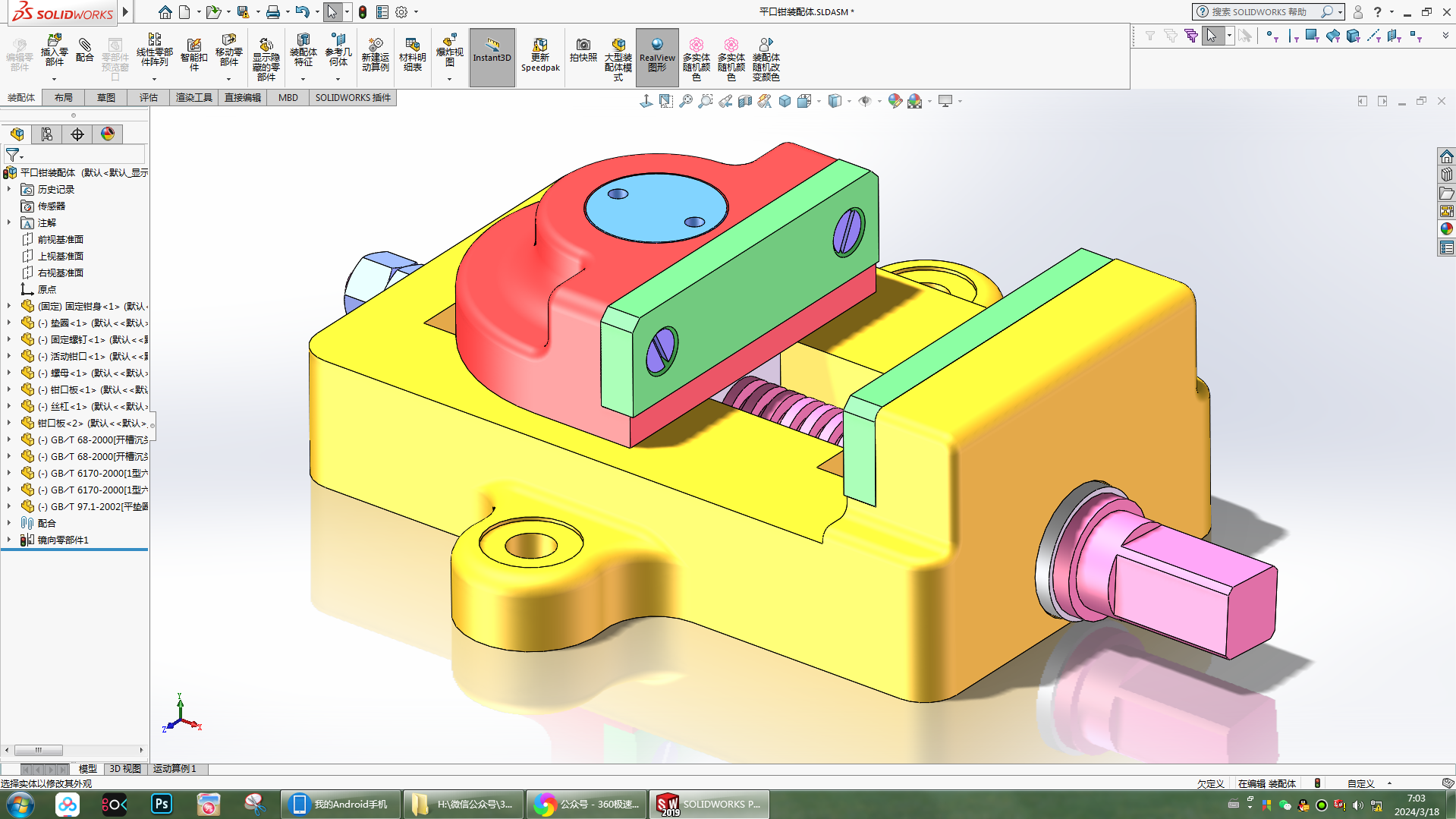Select 丝杠<1> component in tree
Screen dimensions: 1456x819
click(84, 406)
